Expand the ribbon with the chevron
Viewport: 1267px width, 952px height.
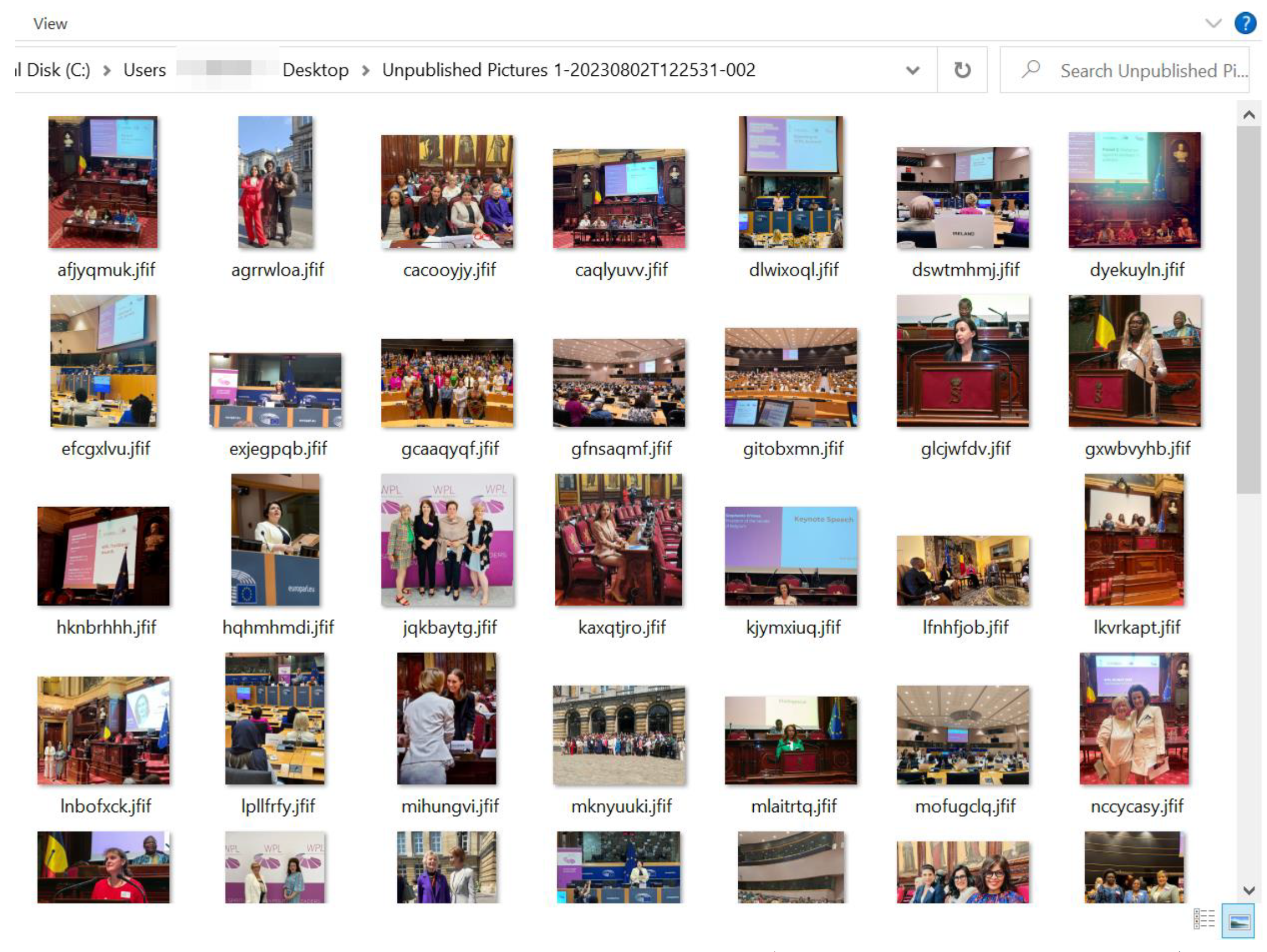[1213, 23]
